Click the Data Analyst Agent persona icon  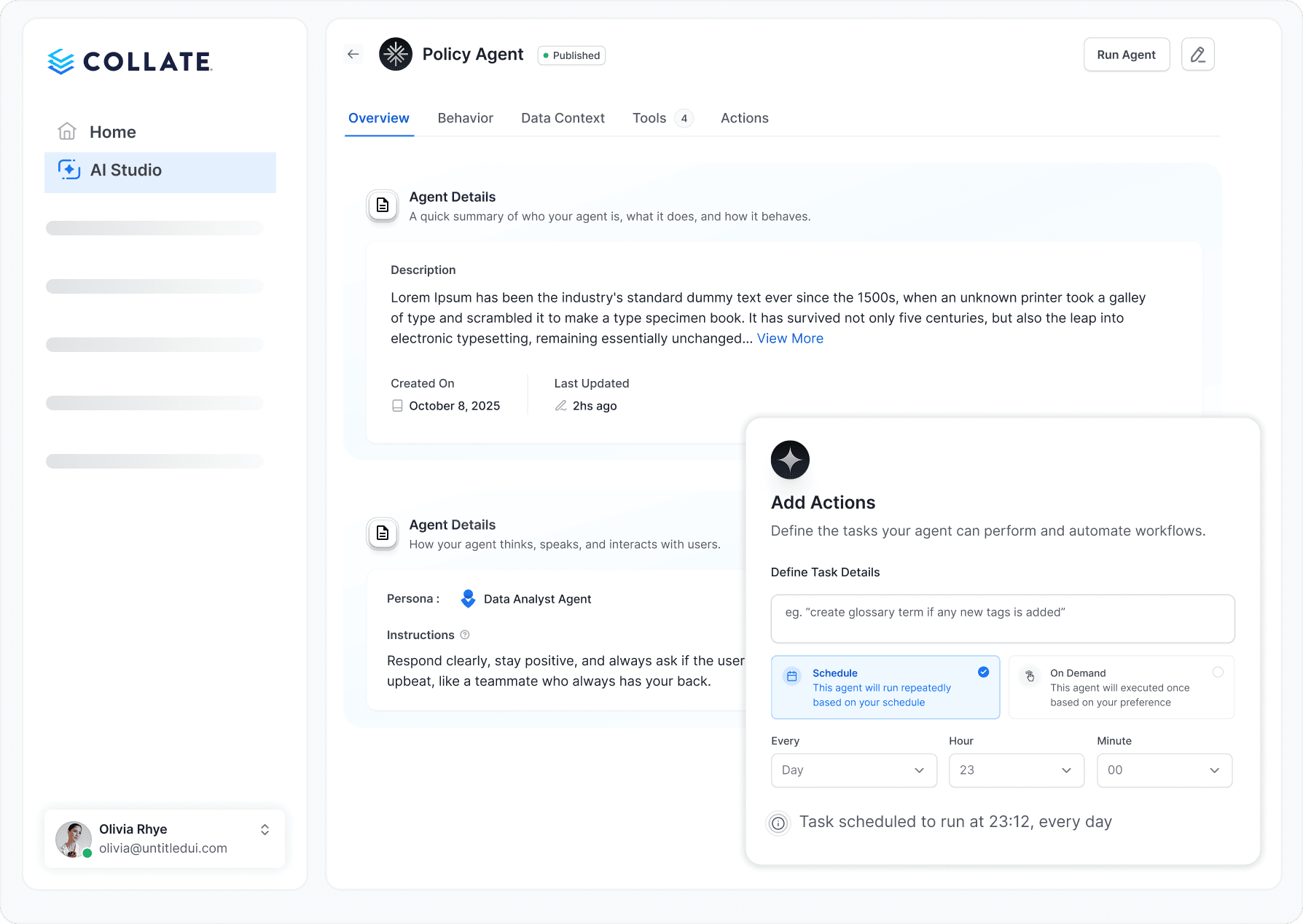[x=468, y=599]
